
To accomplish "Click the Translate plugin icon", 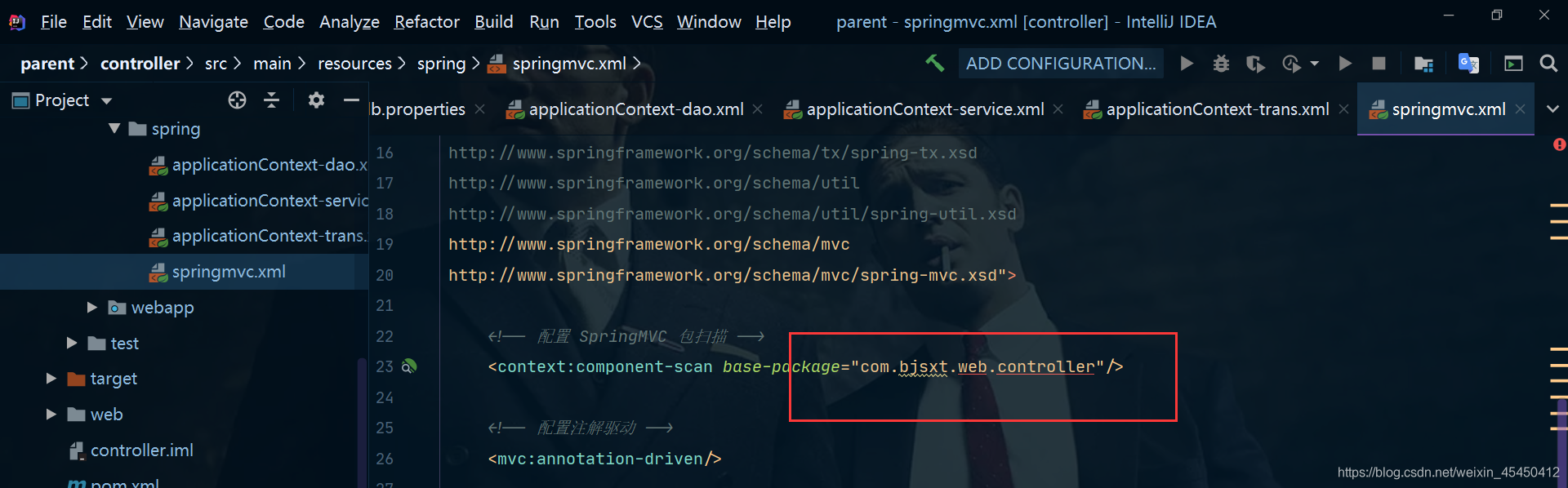I will [x=1468, y=63].
